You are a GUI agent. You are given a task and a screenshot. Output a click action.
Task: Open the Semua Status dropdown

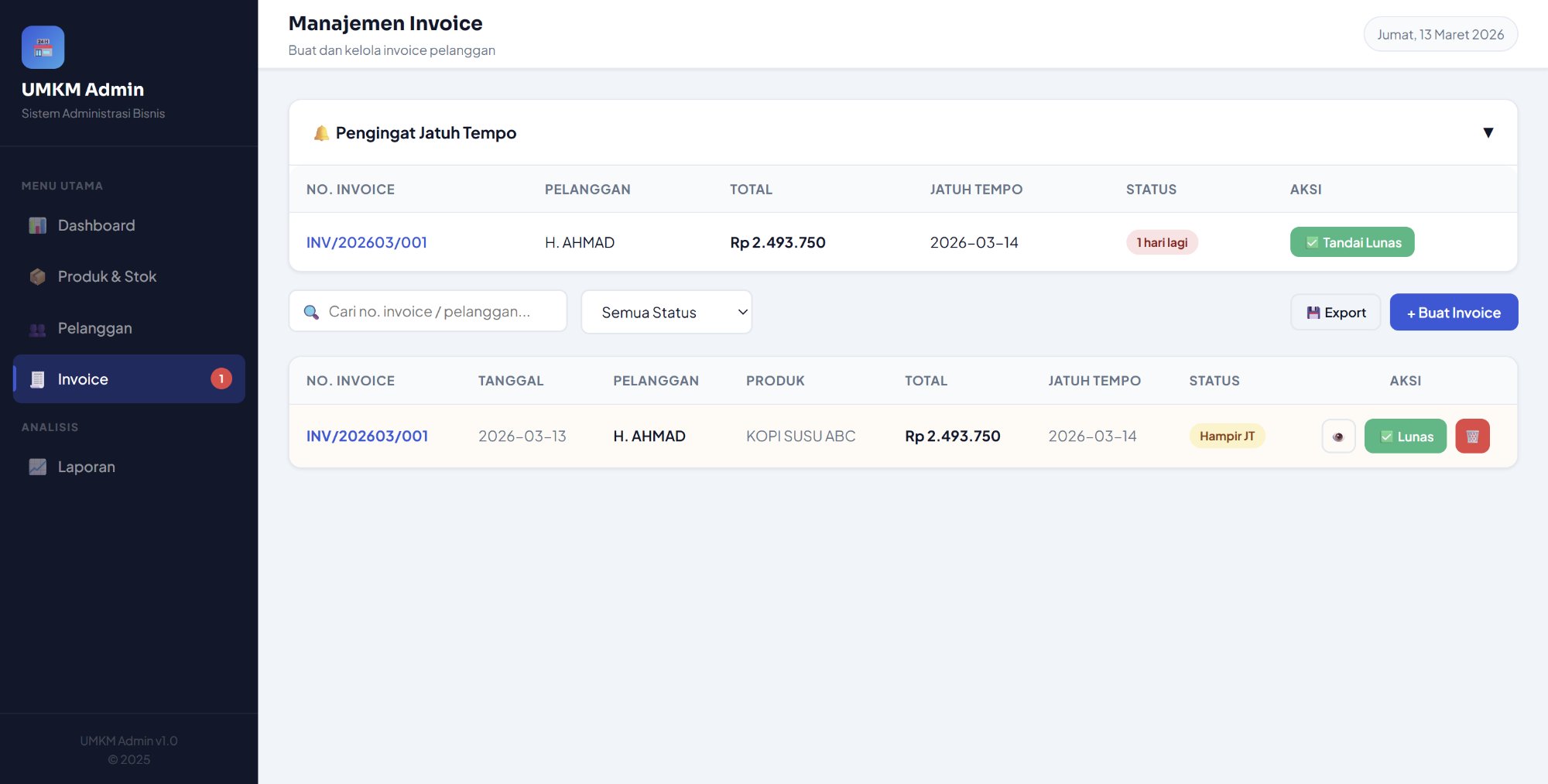[666, 312]
